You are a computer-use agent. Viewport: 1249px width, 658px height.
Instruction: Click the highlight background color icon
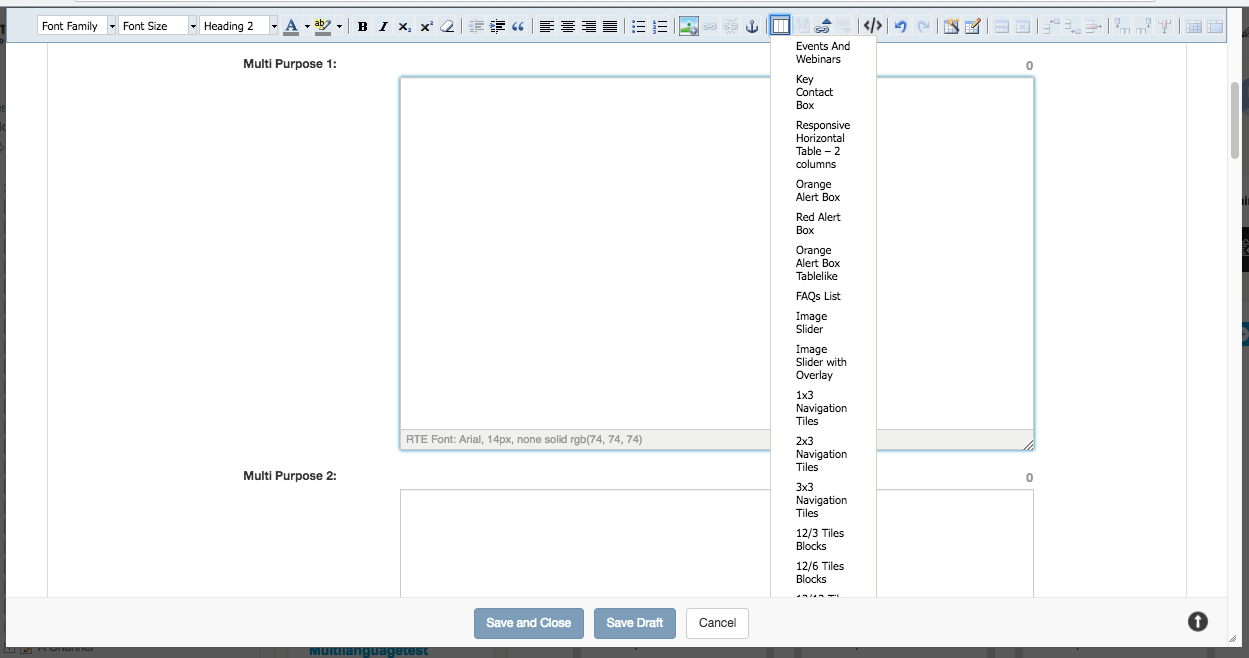point(322,26)
